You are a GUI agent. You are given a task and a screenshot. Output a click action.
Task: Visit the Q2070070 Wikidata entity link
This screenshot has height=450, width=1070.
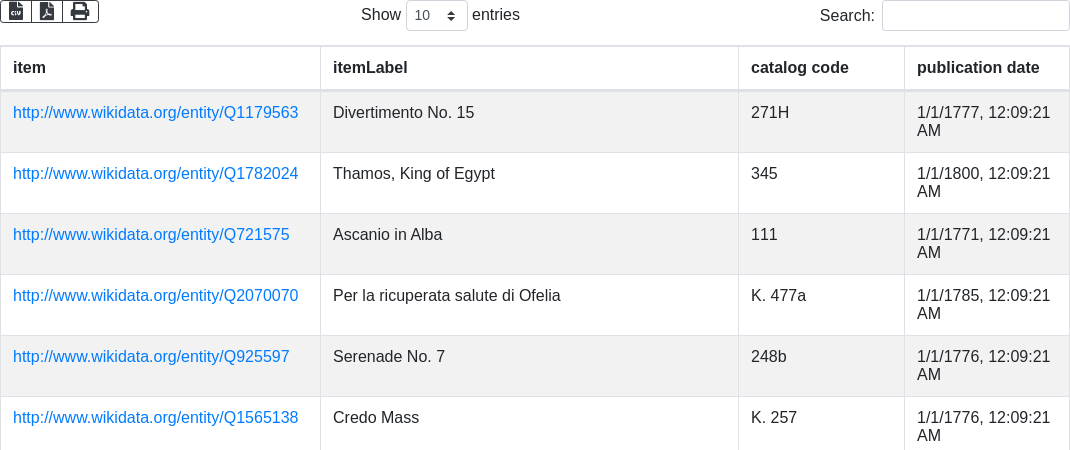tap(155, 296)
